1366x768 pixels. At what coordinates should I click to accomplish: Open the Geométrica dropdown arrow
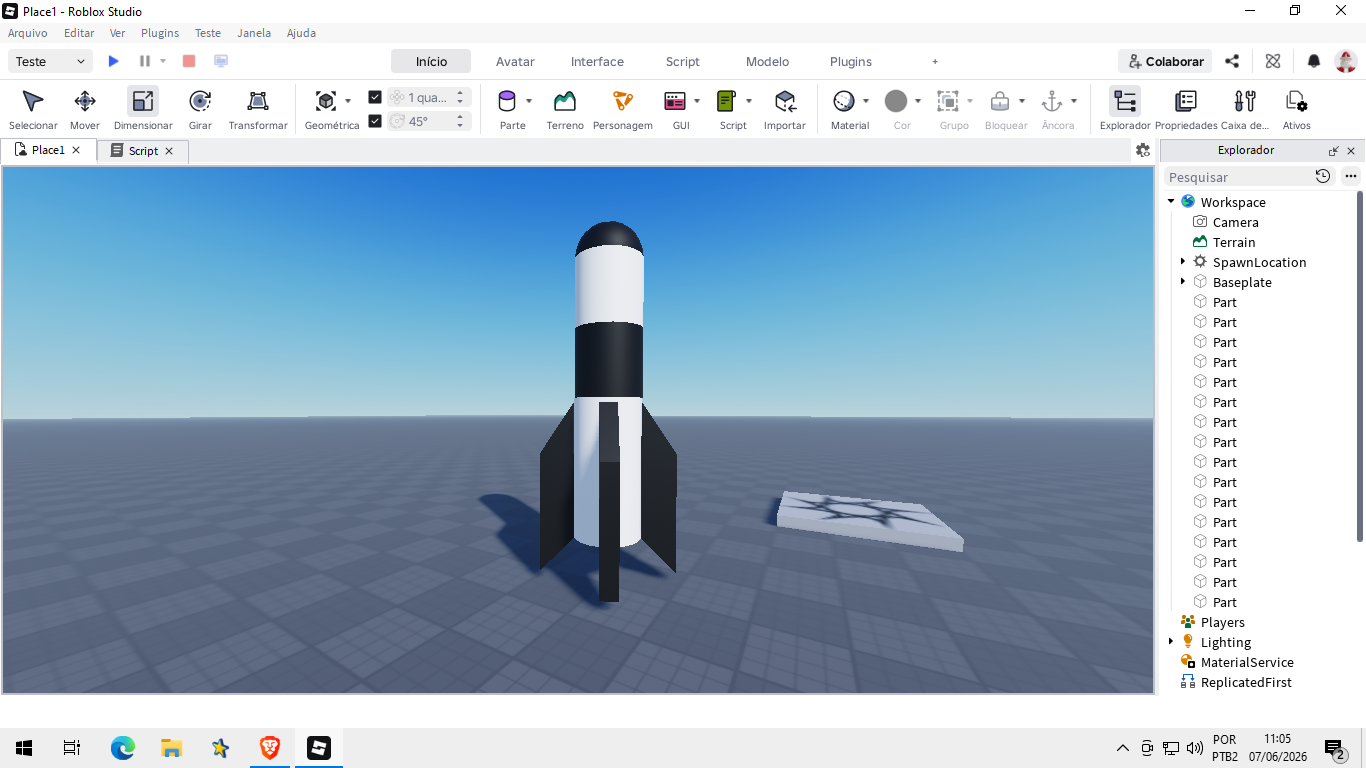[348, 101]
